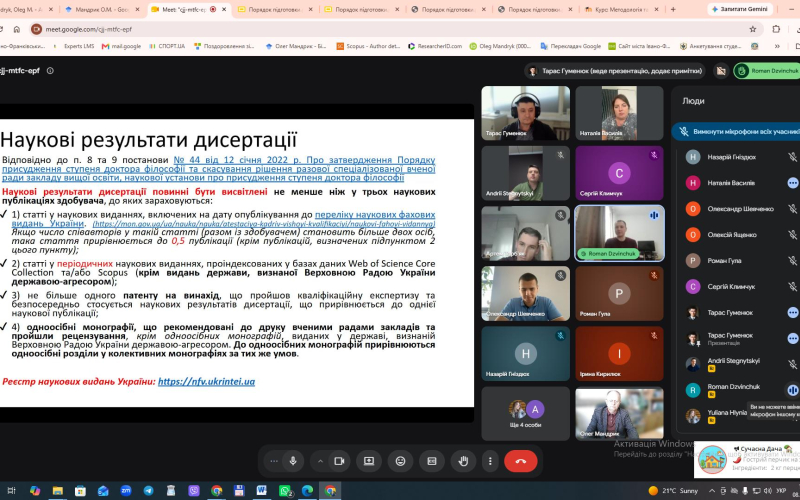Switch to first 'Порядок підготовки' tab

[276, 9]
